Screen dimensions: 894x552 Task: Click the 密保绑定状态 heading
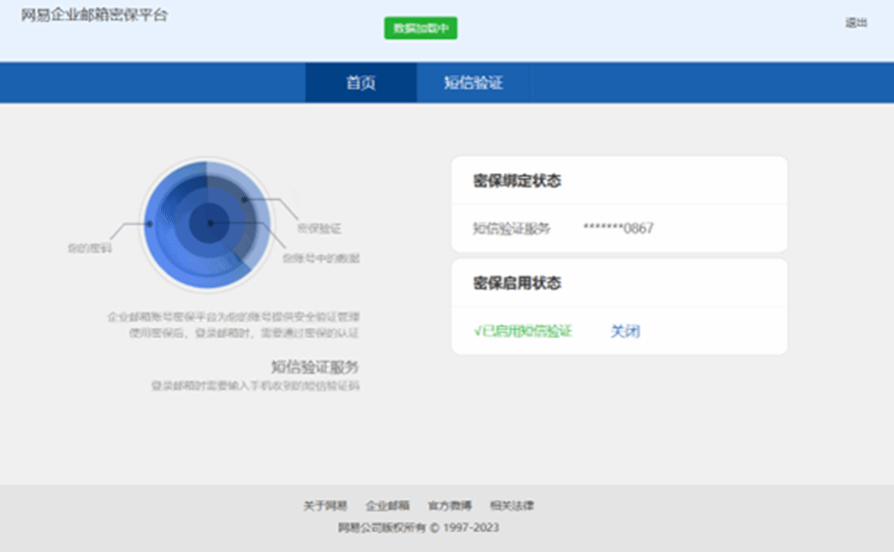517,181
